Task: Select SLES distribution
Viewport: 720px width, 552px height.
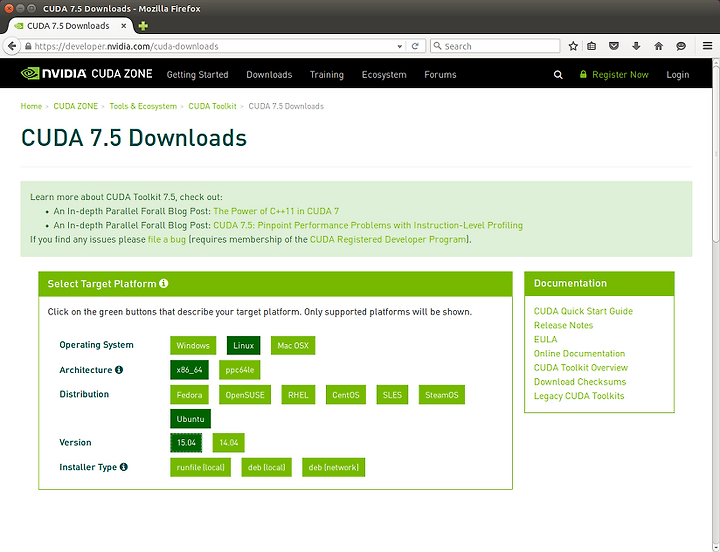Action: point(392,394)
